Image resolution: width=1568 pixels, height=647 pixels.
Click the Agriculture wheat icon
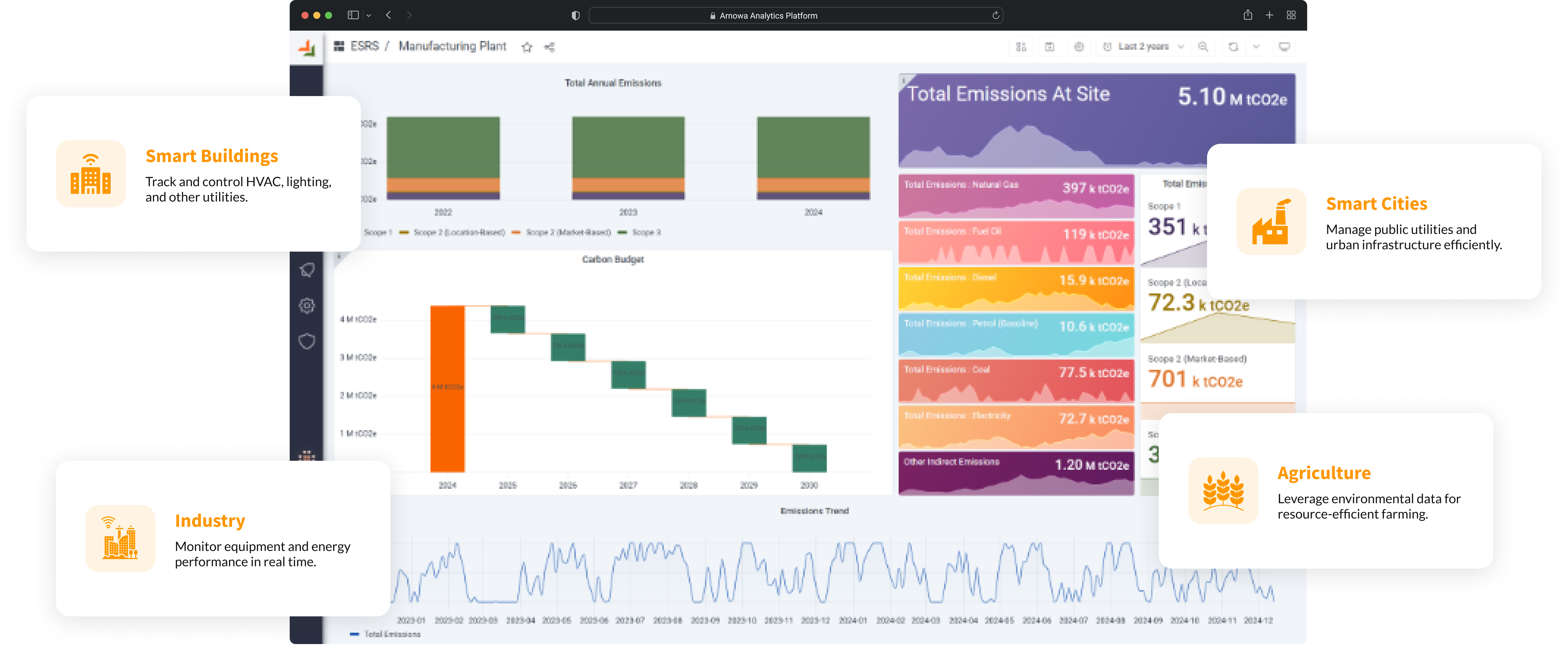(x=1223, y=490)
